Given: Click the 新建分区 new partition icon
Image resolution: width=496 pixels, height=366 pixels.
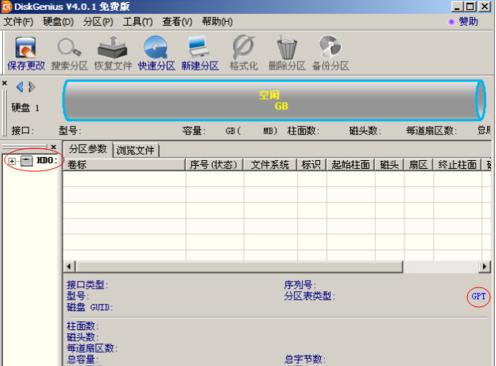Looking at the screenshot, I should pos(200,54).
